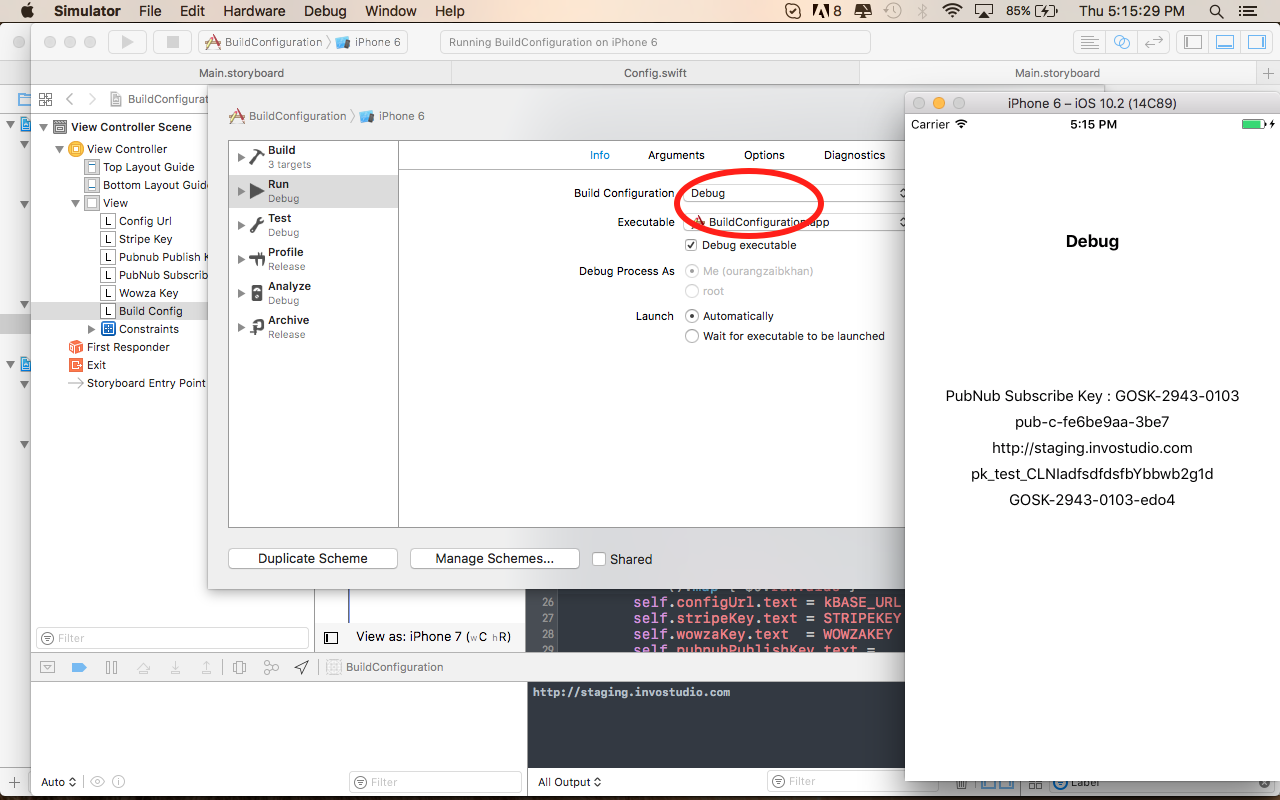Image resolution: width=1280 pixels, height=800 pixels.
Task: Pause program execution icon
Action: click(x=111, y=667)
